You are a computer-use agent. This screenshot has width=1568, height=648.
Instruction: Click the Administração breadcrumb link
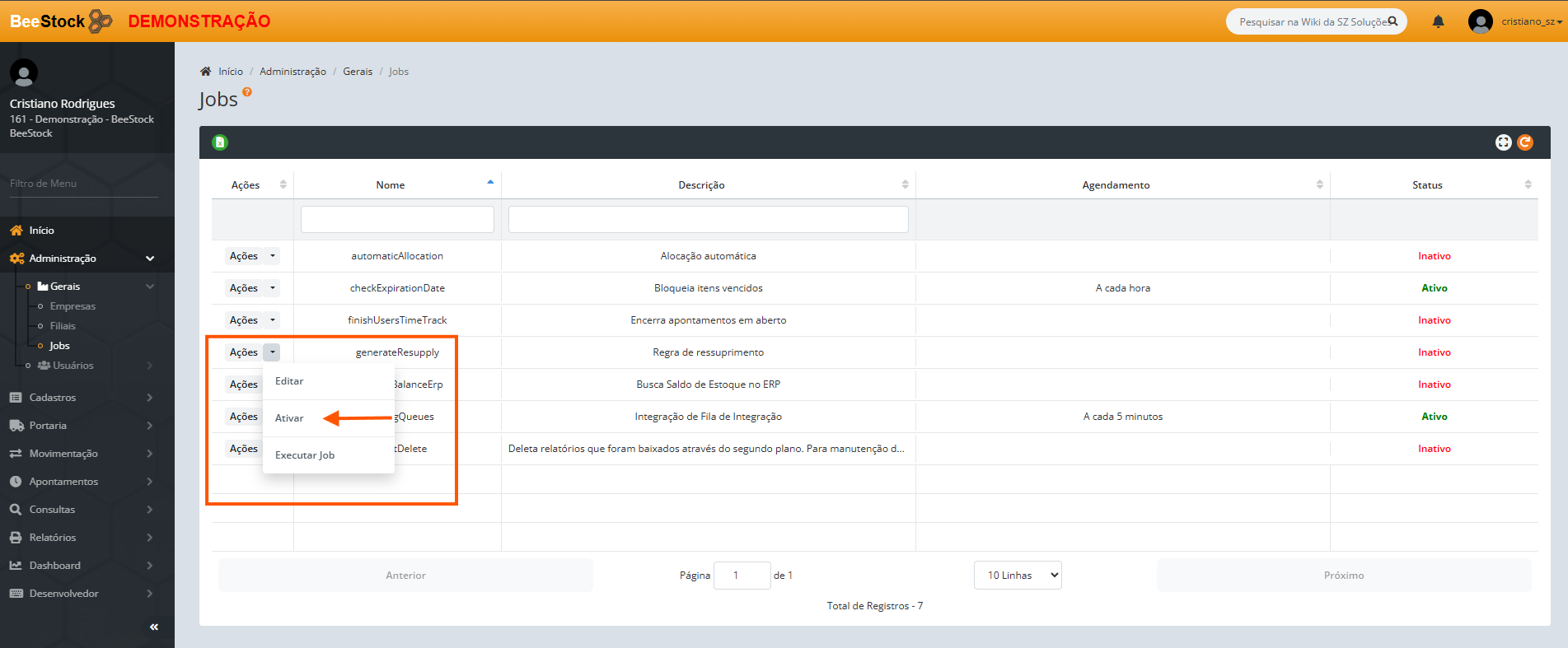(x=293, y=72)
